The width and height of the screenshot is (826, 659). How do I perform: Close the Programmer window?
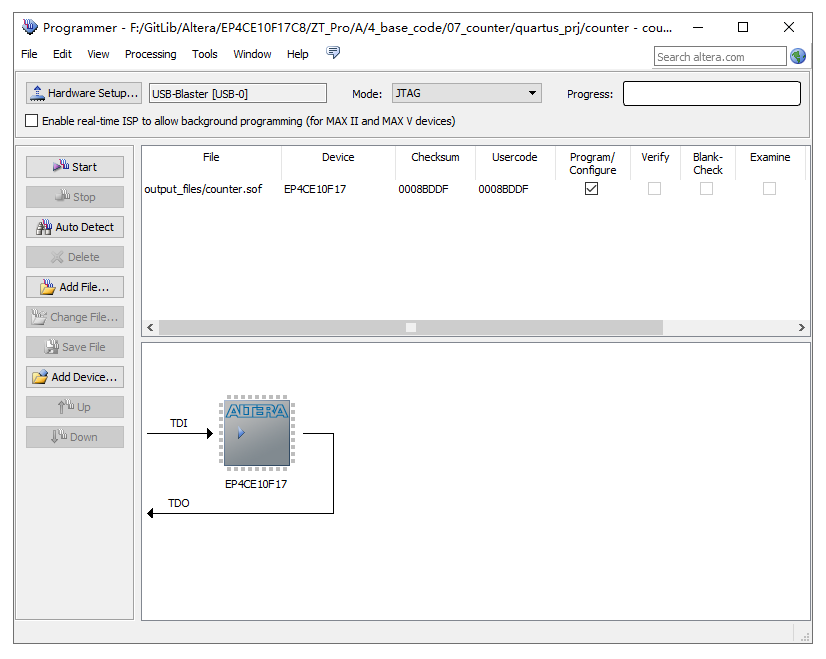[x=789, y=27]
